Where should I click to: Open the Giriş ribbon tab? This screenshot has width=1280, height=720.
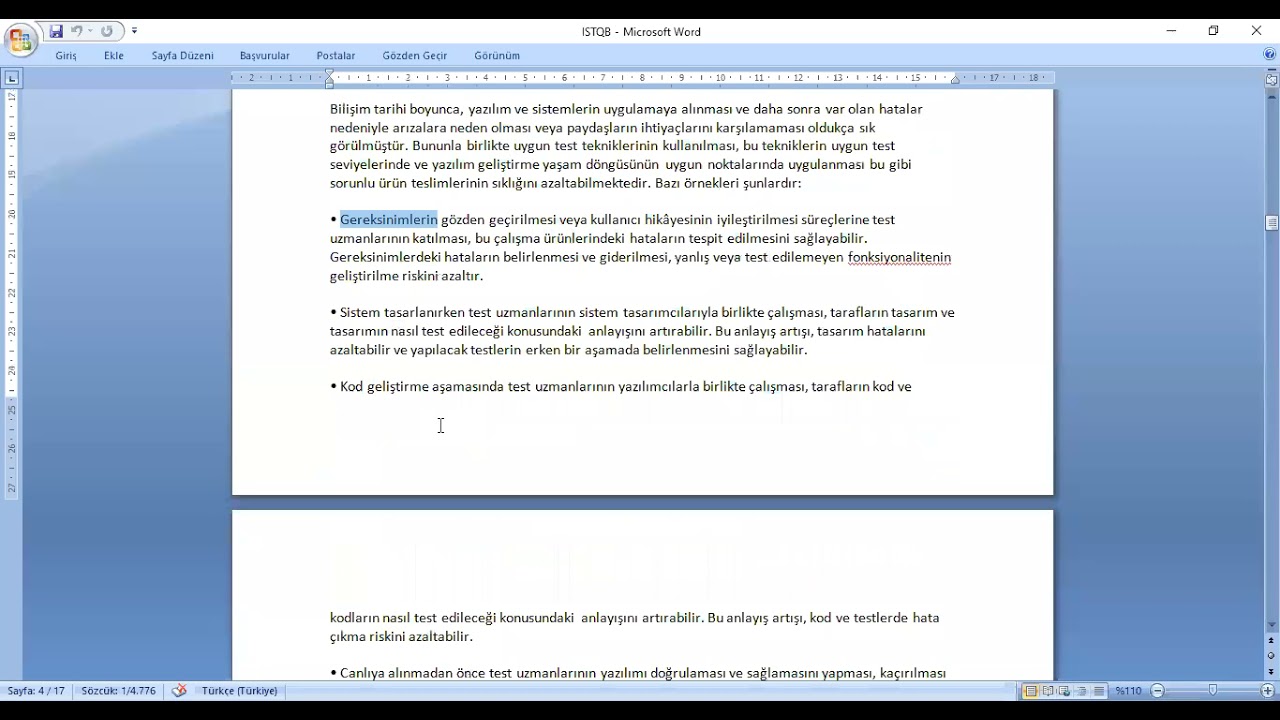[66, 56]
